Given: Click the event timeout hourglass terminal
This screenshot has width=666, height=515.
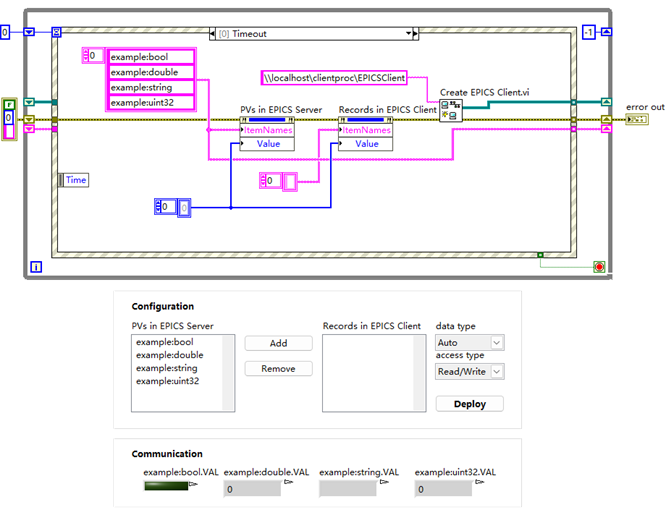Looking at the screenshot, I should 56,32.
